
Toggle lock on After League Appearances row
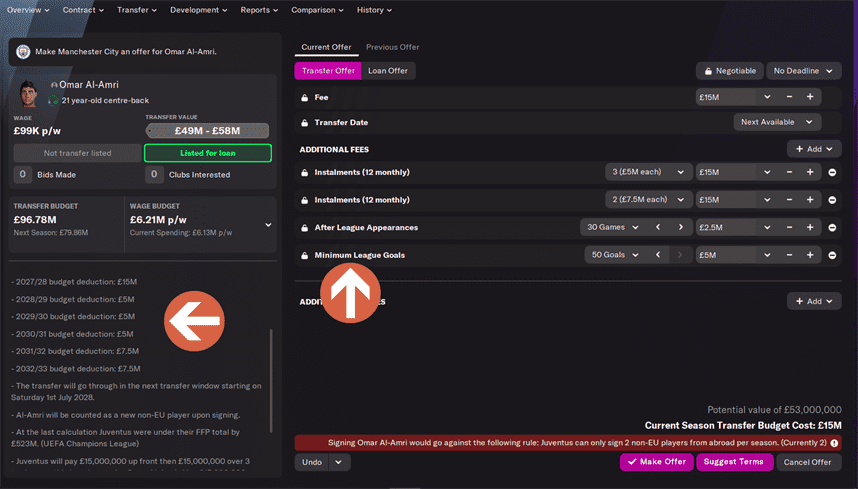point(304,228)
